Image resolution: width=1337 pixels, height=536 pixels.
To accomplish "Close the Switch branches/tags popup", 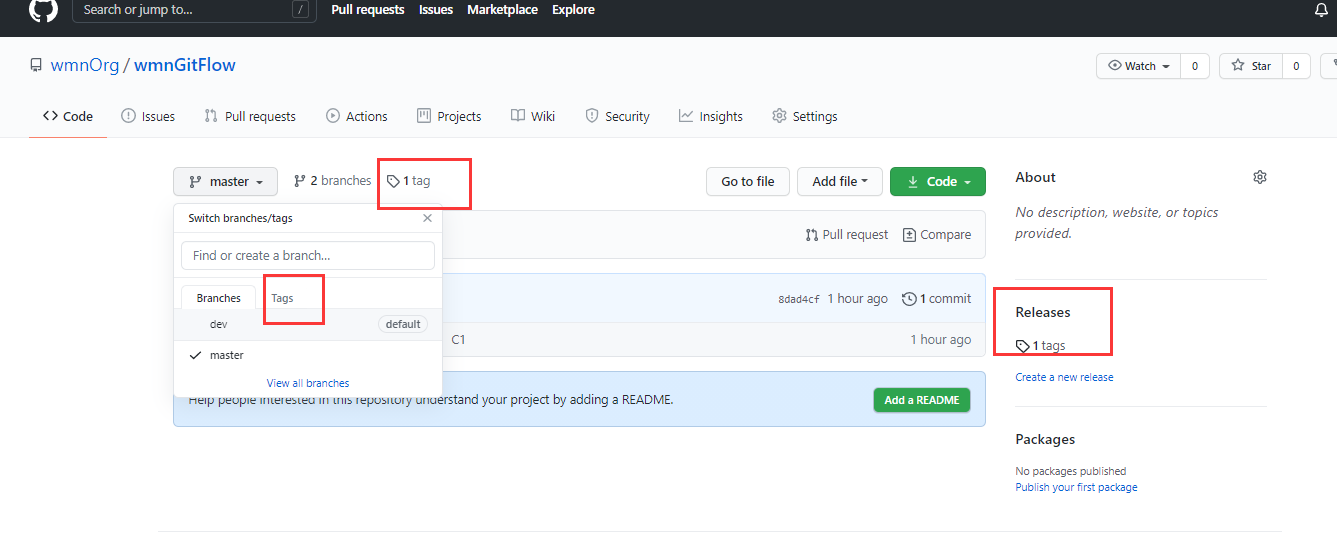I will [x=428, y=218].
